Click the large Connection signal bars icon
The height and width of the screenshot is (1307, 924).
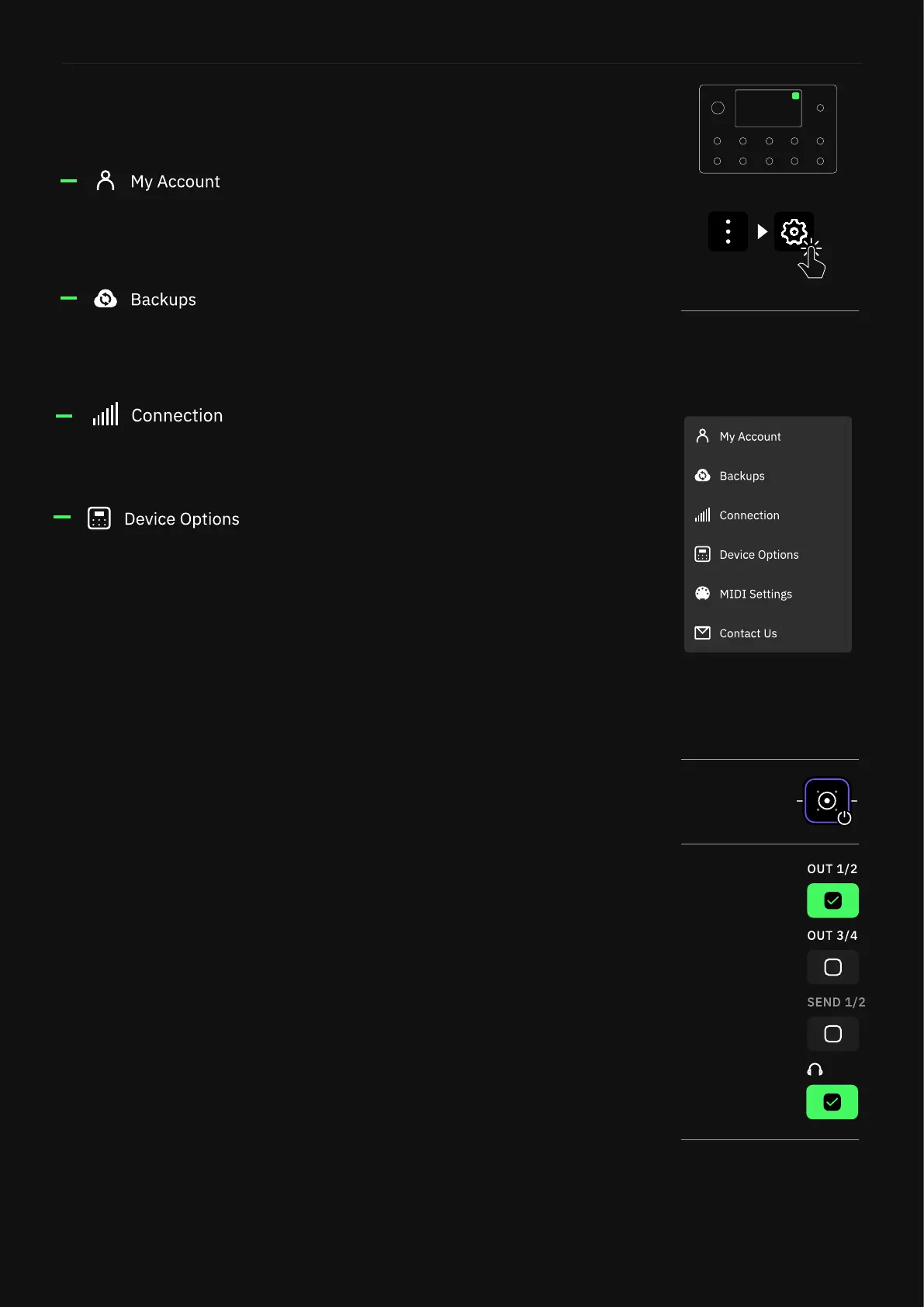[x=106, y=414]
